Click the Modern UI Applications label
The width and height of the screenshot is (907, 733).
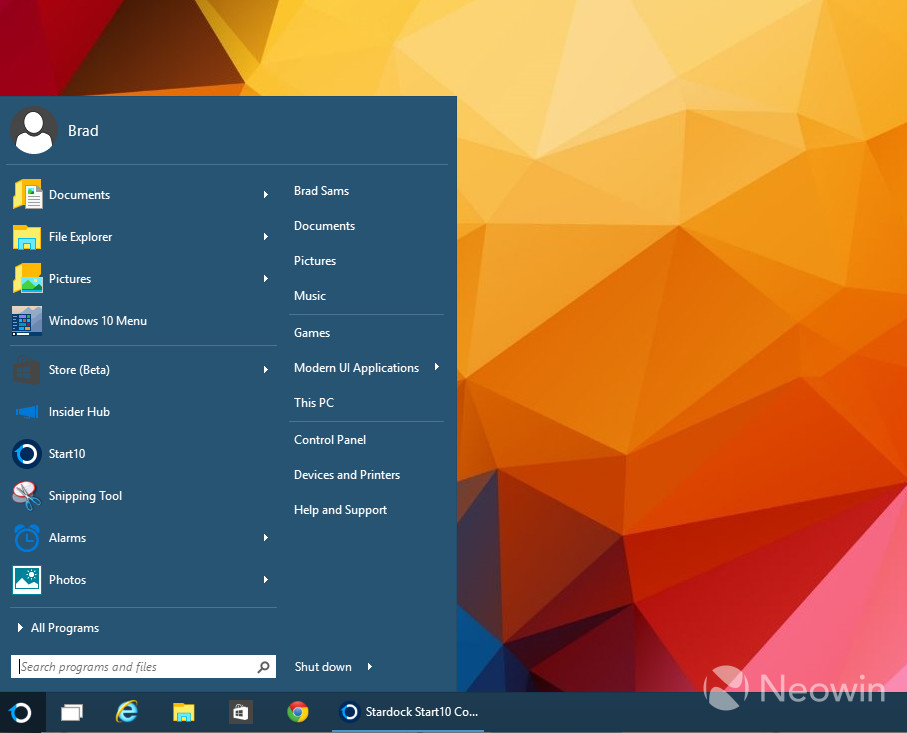pyautogui.click(x=356, y=368)
